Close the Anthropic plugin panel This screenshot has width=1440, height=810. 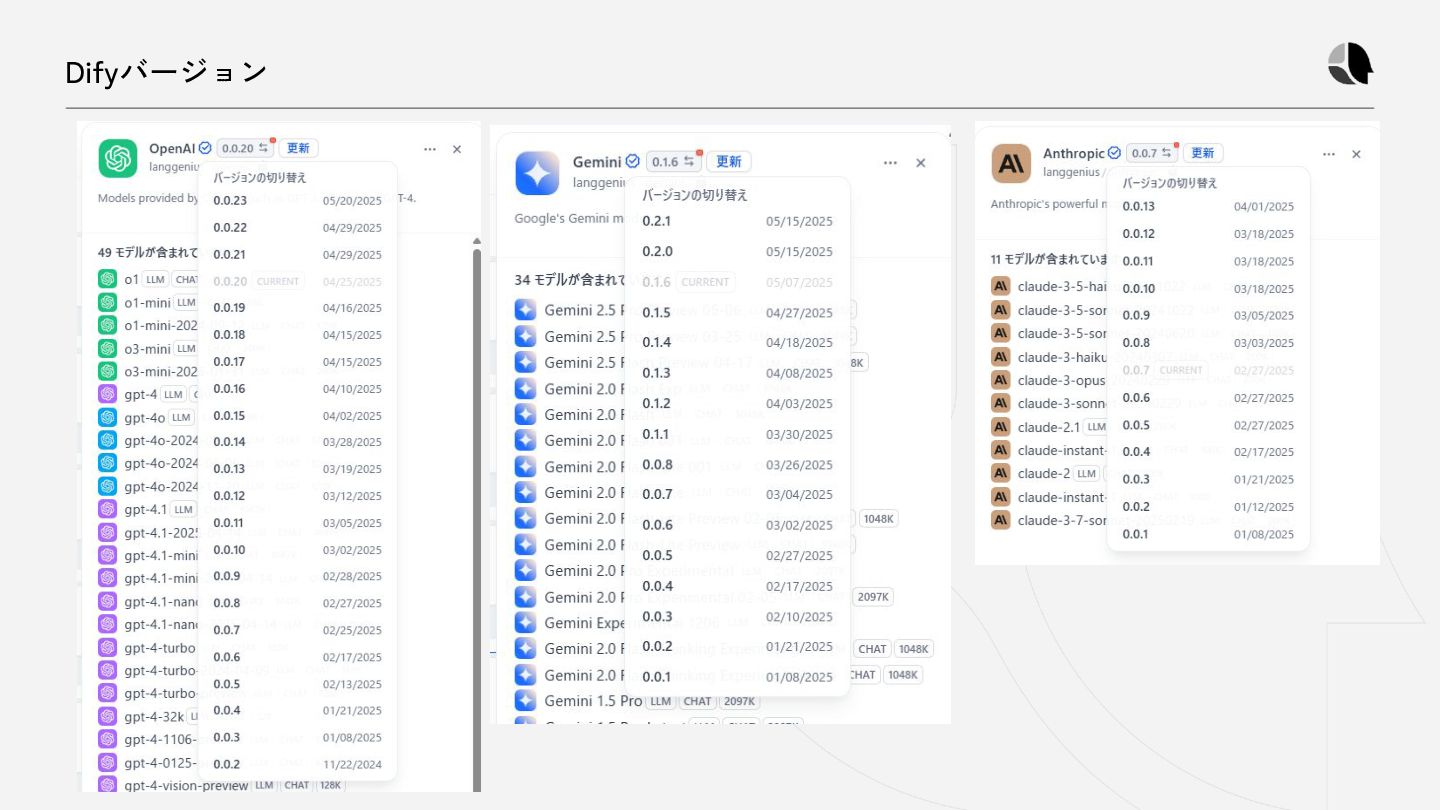click(x=1357, y=154)
